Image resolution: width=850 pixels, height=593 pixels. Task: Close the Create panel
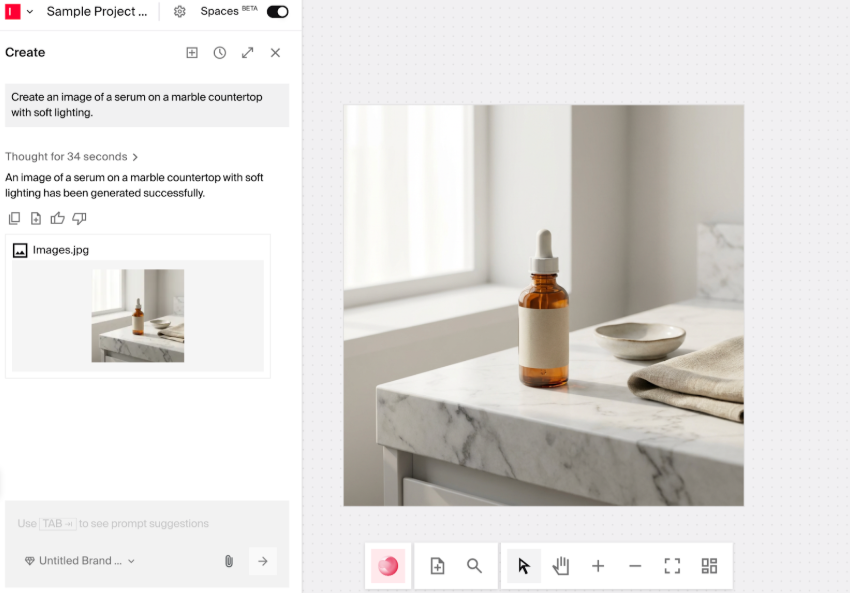[275, 53]
